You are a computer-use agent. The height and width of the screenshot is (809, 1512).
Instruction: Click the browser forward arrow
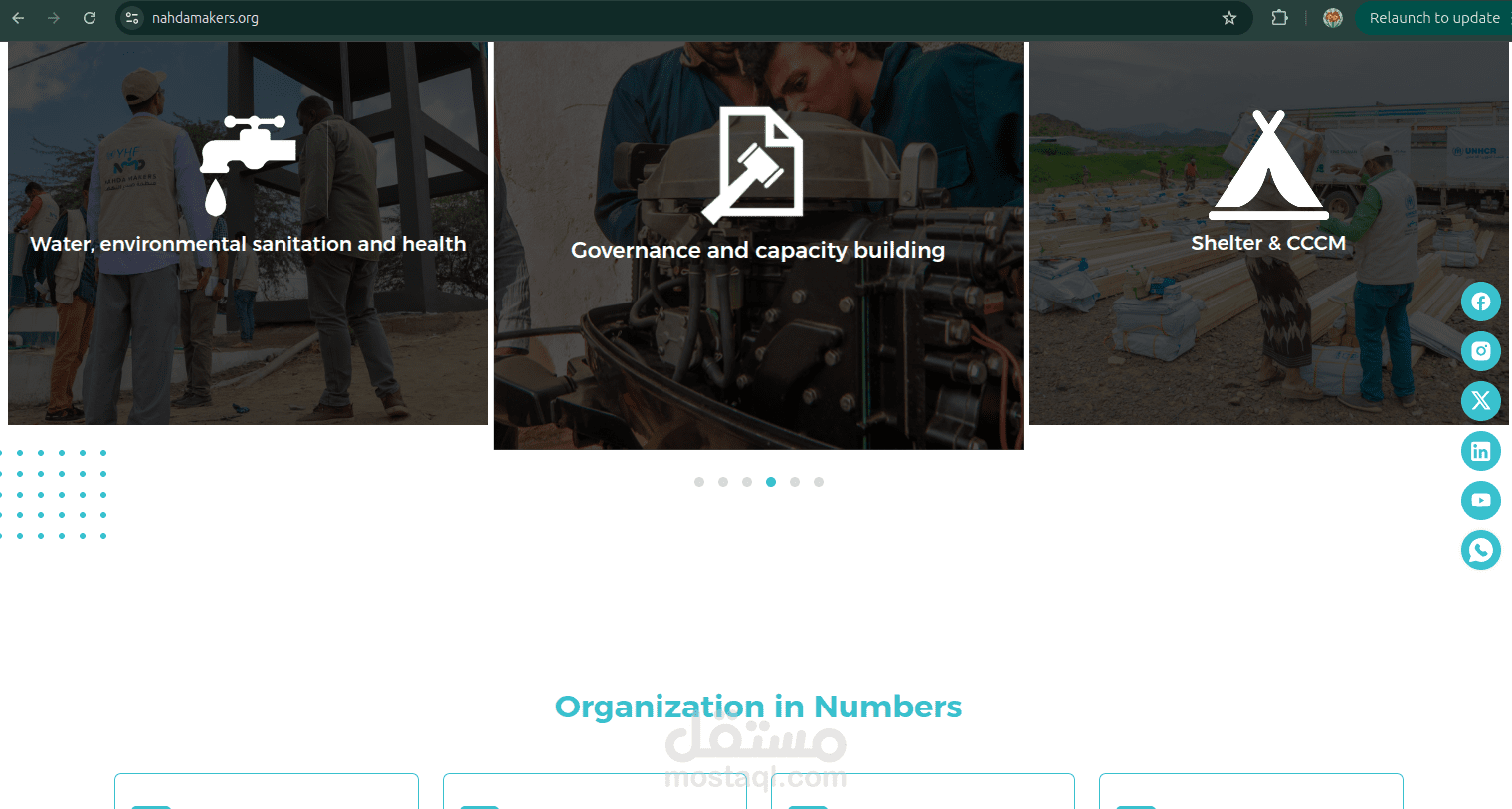point(54,18)
